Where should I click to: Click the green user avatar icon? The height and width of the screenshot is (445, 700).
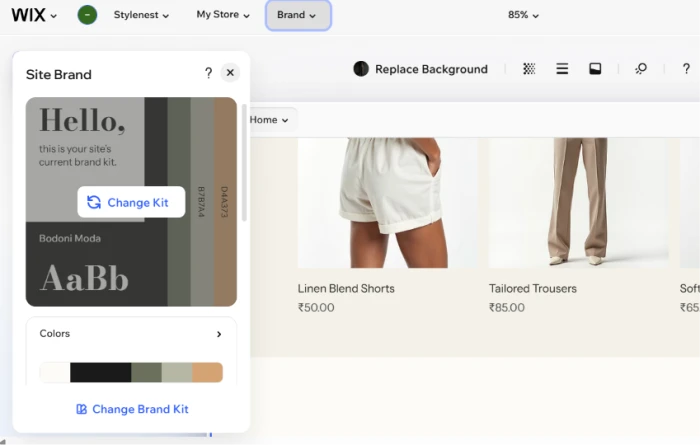pos(87,15)
